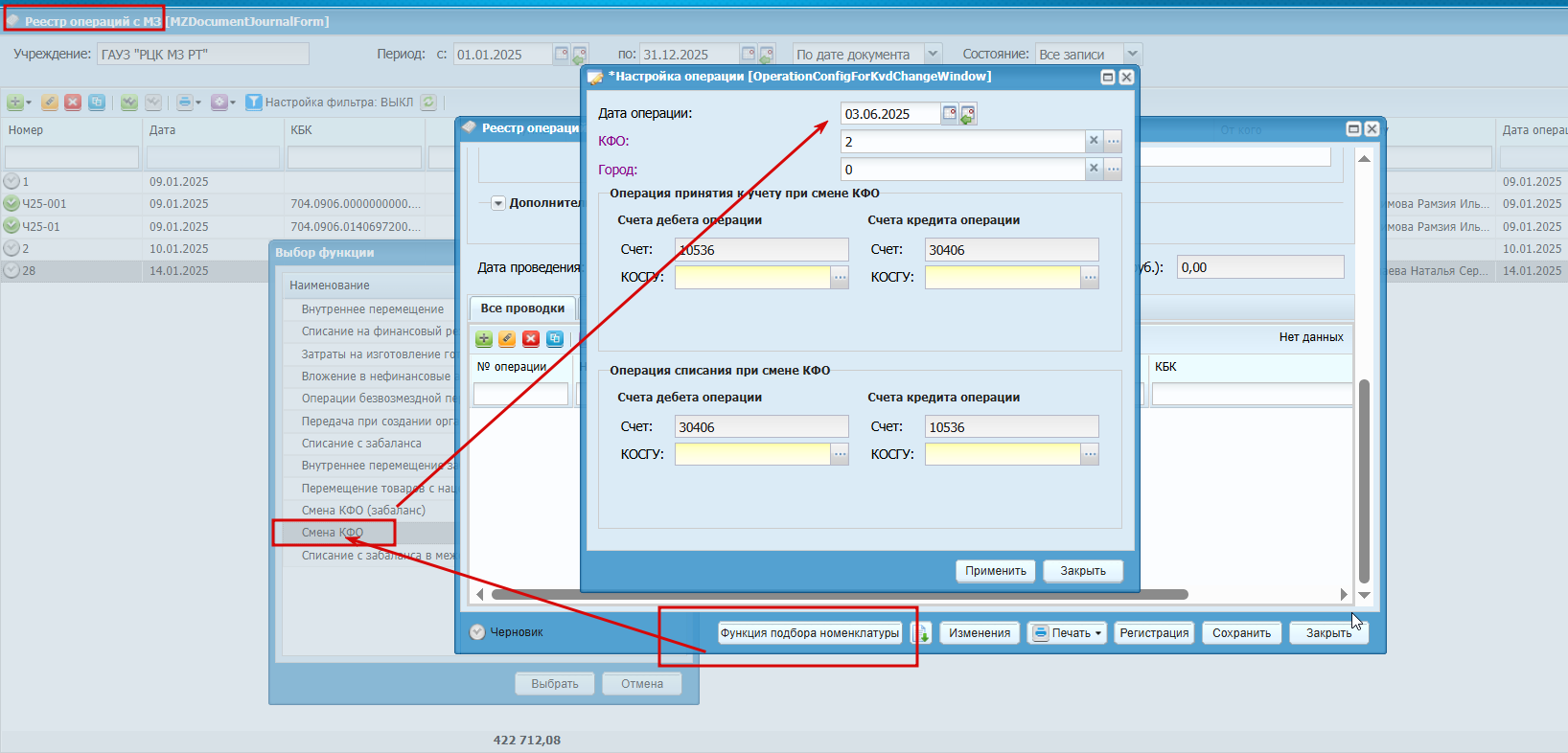The image size is (1568, 753).
Task: Click the Номер column filter field
Action: tap(72, 157)
